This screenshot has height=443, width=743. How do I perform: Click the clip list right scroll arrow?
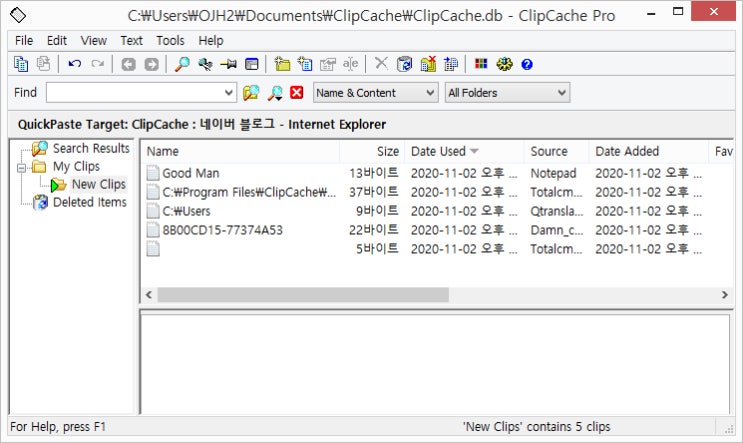coord(725,295)
